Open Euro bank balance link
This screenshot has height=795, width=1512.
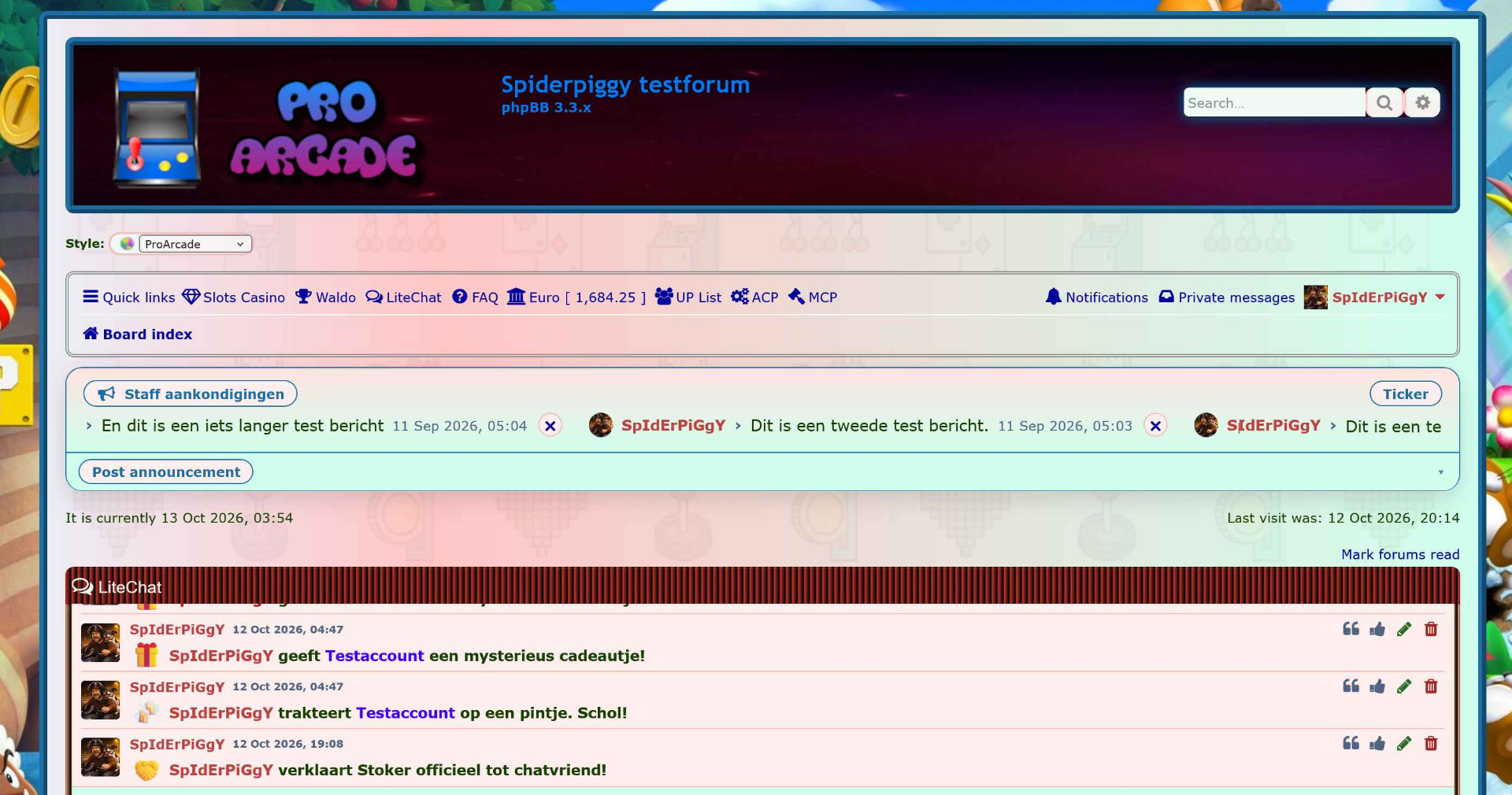click(x=576, y=298)
